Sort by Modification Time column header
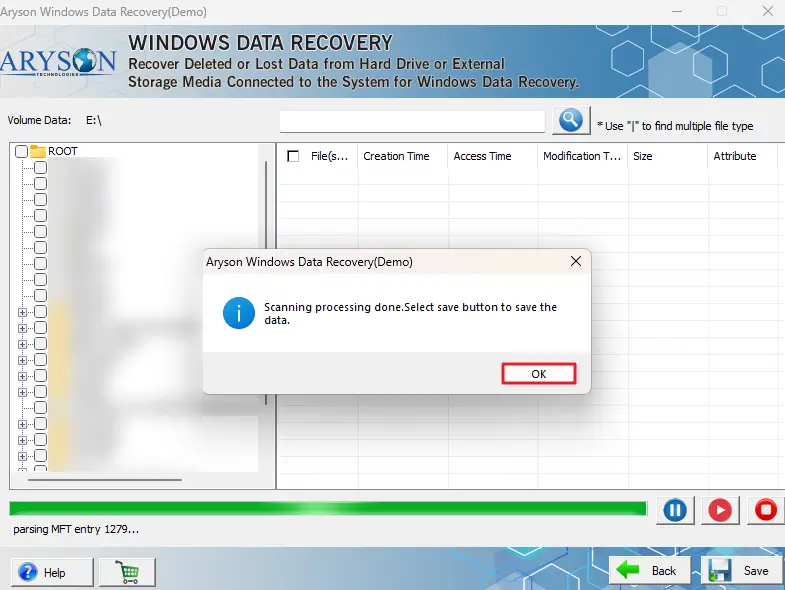The image size is (785, 590). pyautogui.click(x=583, y=156)
